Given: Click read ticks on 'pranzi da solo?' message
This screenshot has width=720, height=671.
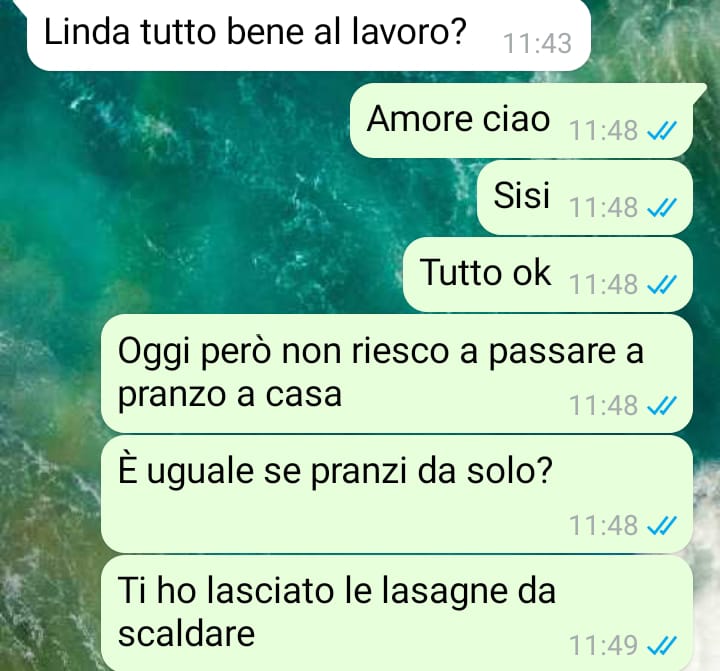Looking at the screenshot, I should tap(662, 526).
